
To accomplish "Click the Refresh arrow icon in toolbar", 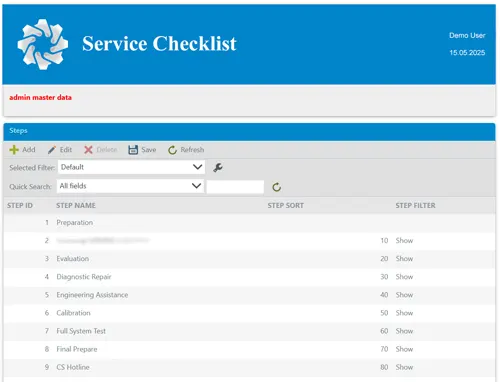I will (172, 150).
